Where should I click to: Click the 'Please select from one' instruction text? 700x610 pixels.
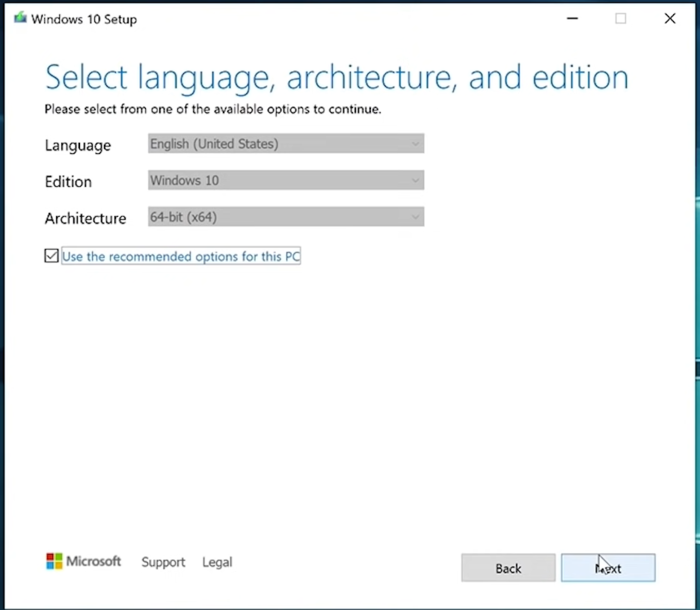213,109
